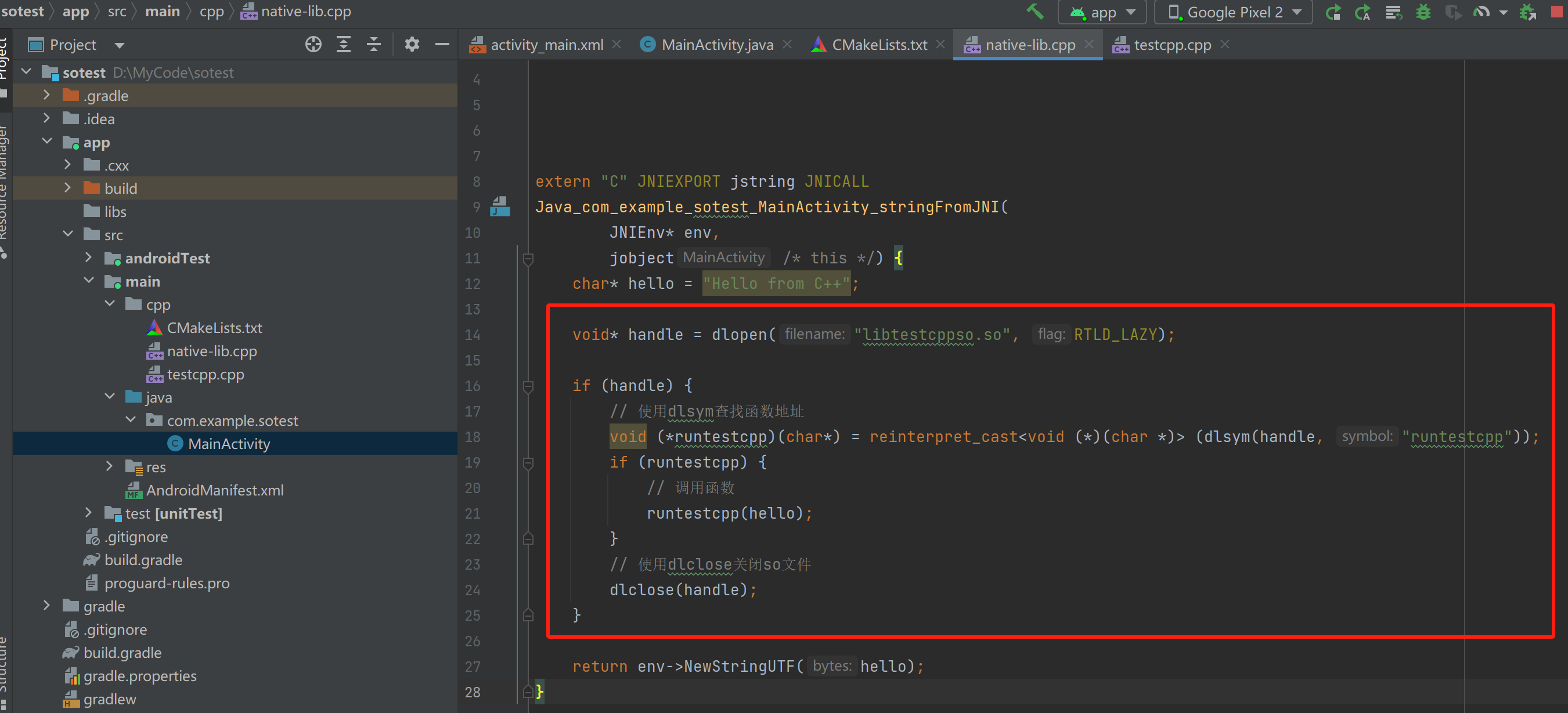Click the app breadcrumb in the navigation bar
Viewport: 1568px width, 713px height.
tap(75, 12)
